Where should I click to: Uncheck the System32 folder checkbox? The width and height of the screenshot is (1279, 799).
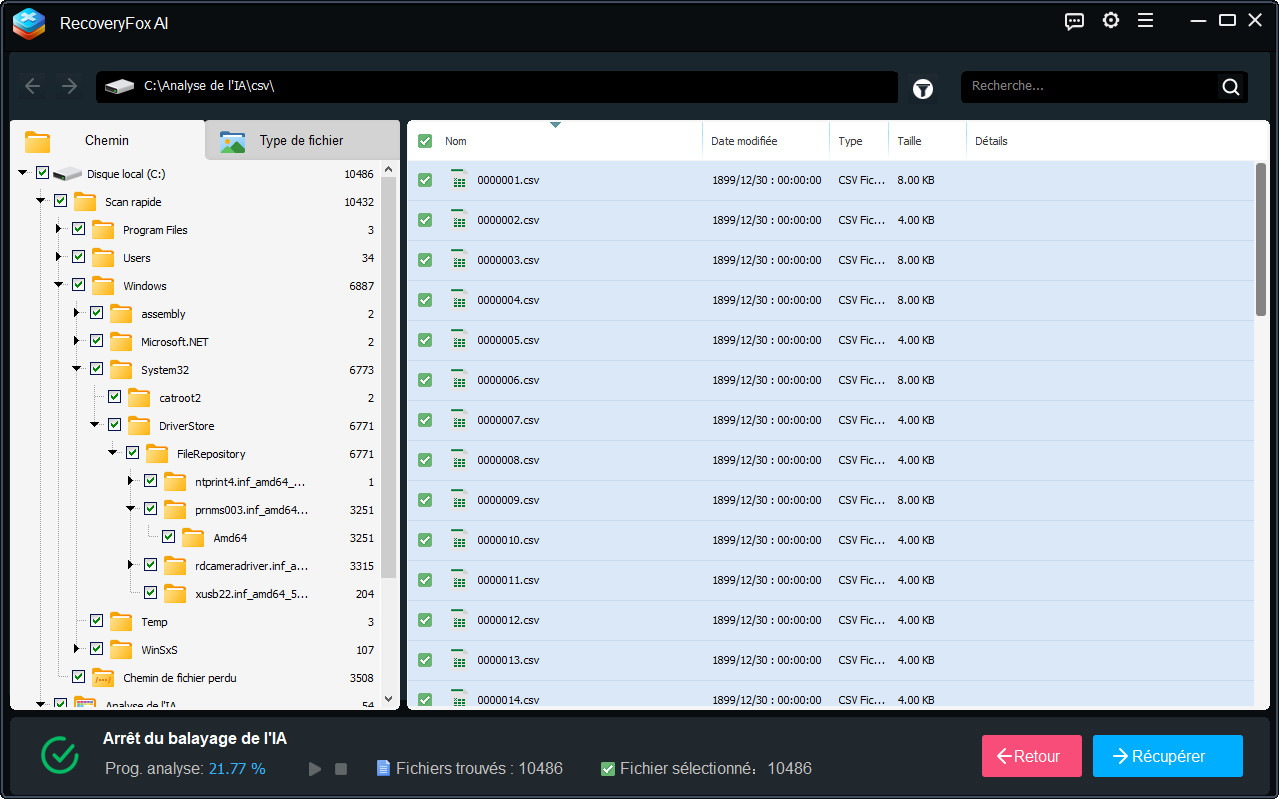pyautogui.click(x=96, y=369)
